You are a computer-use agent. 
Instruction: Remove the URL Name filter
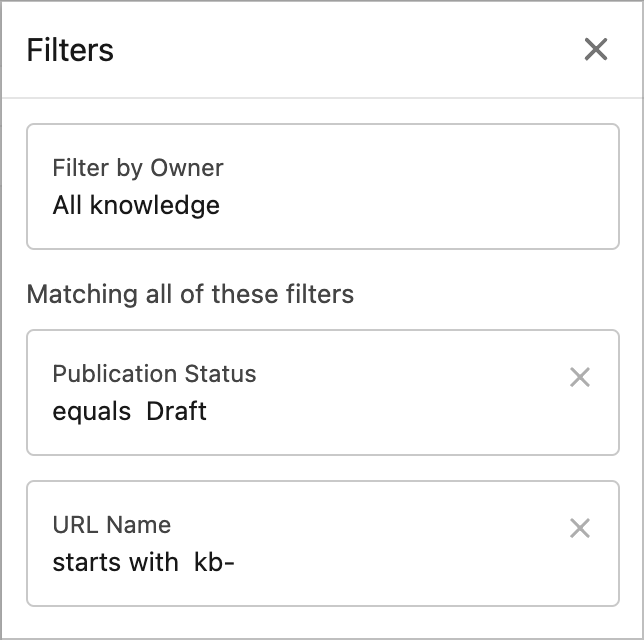coord(580,528)
